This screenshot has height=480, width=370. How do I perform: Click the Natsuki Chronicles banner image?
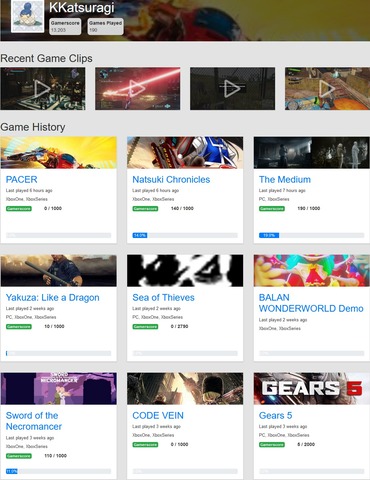185,153
